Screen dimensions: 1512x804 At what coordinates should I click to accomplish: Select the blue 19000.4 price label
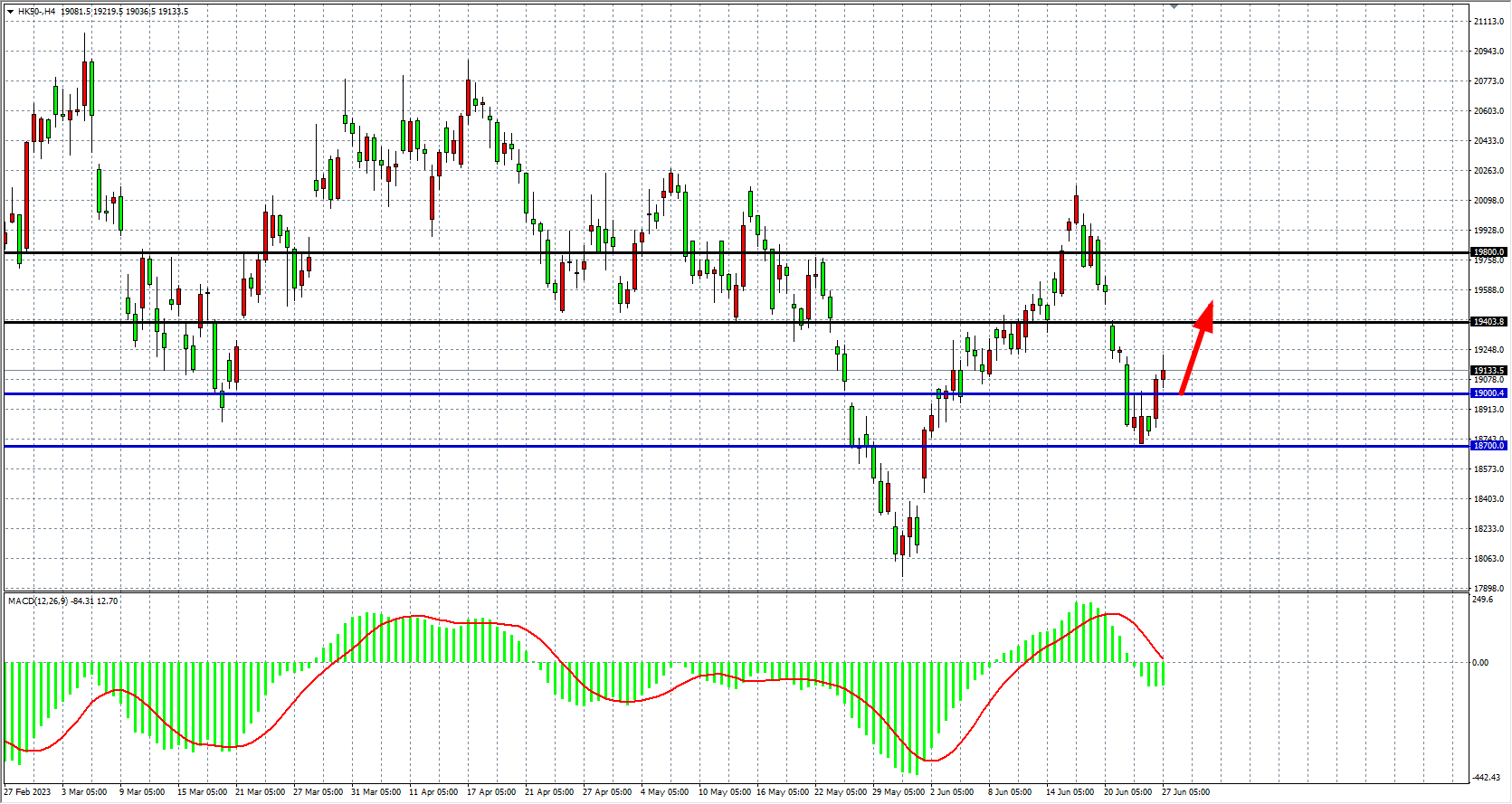click(x=1488, y=393)
